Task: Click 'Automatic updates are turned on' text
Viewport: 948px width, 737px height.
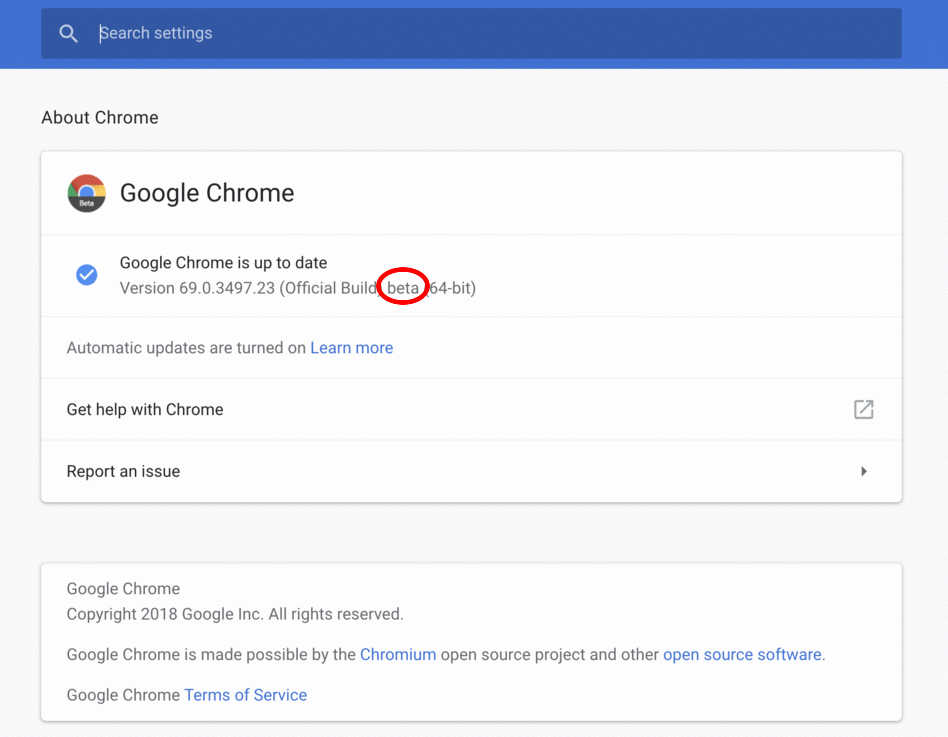Action: (186, 348)
